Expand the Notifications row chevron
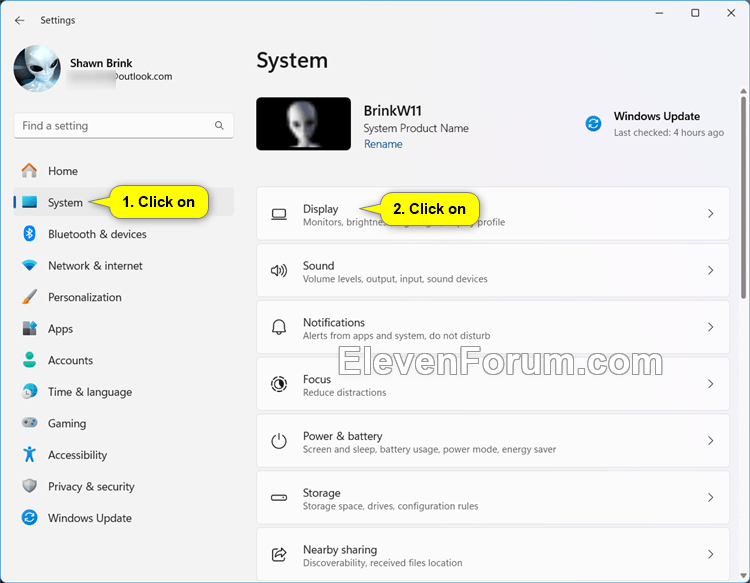This screenshot has width=750, height=583. pyautogui.click(x=710, y=327)
